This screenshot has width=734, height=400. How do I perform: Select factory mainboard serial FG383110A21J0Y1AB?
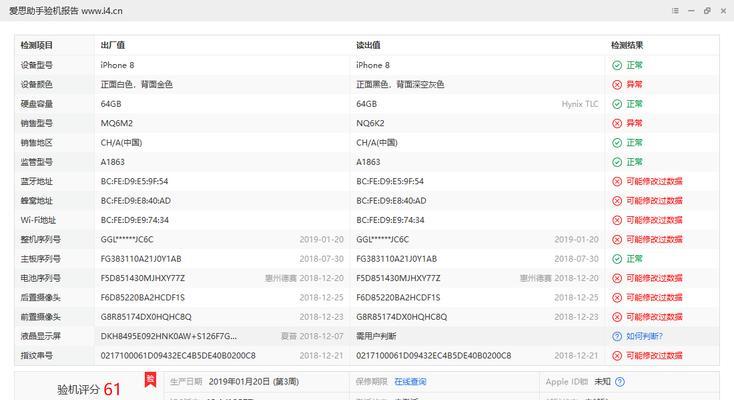click(141, 259)
